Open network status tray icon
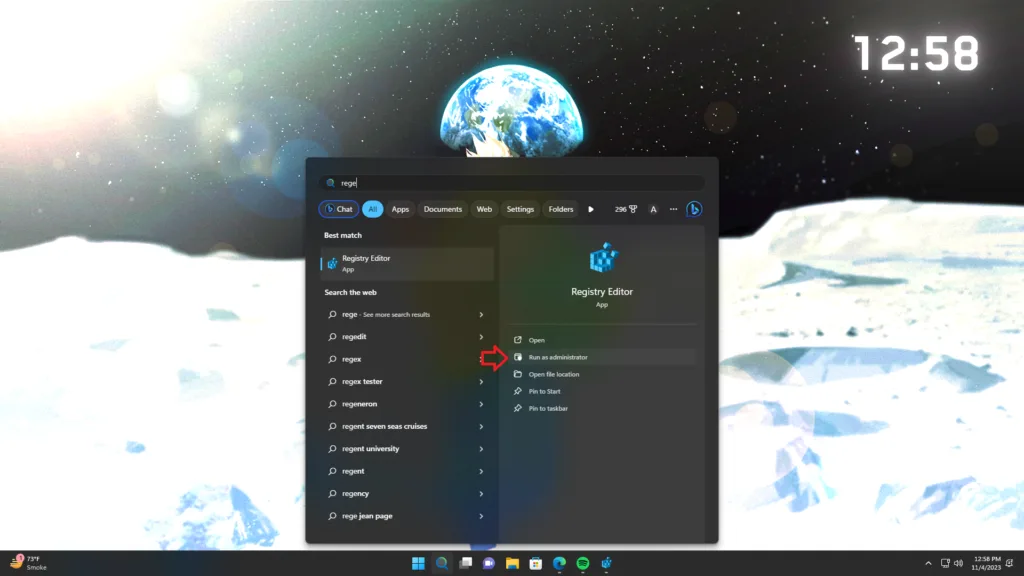 pyautogui.click(x=945, y=563)
